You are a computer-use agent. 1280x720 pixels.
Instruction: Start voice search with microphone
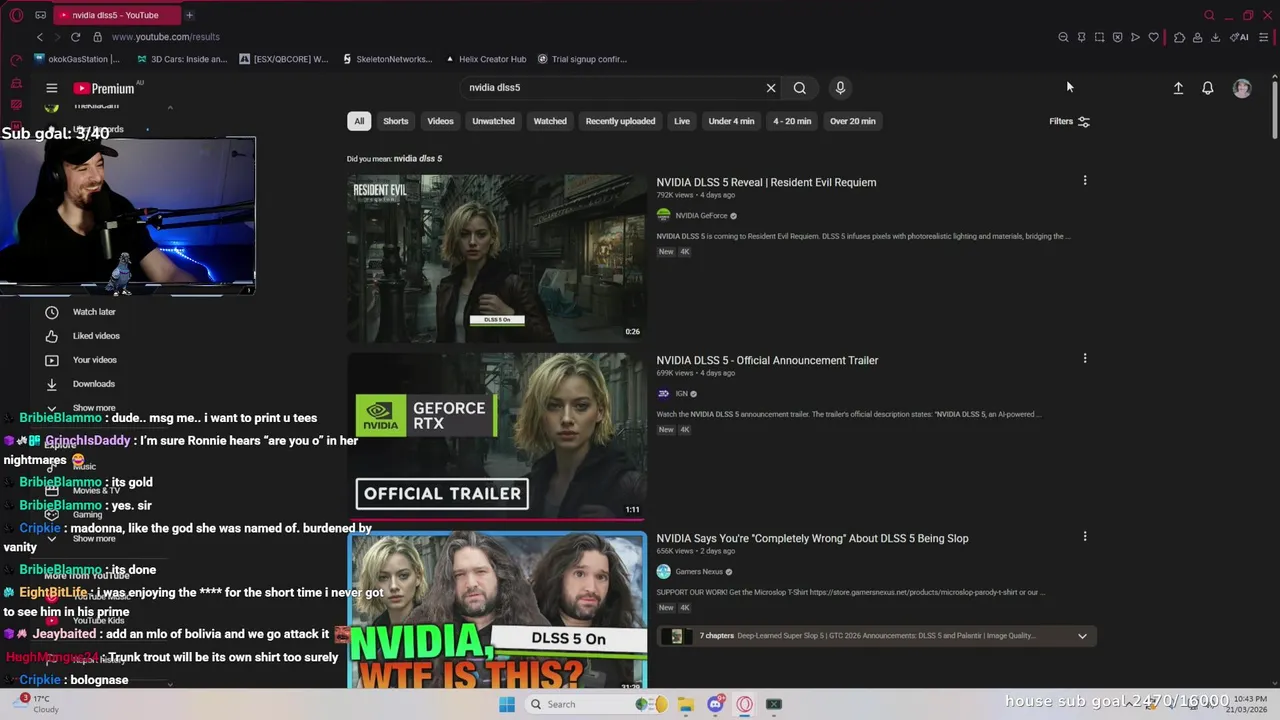click(x=840, y=88)
